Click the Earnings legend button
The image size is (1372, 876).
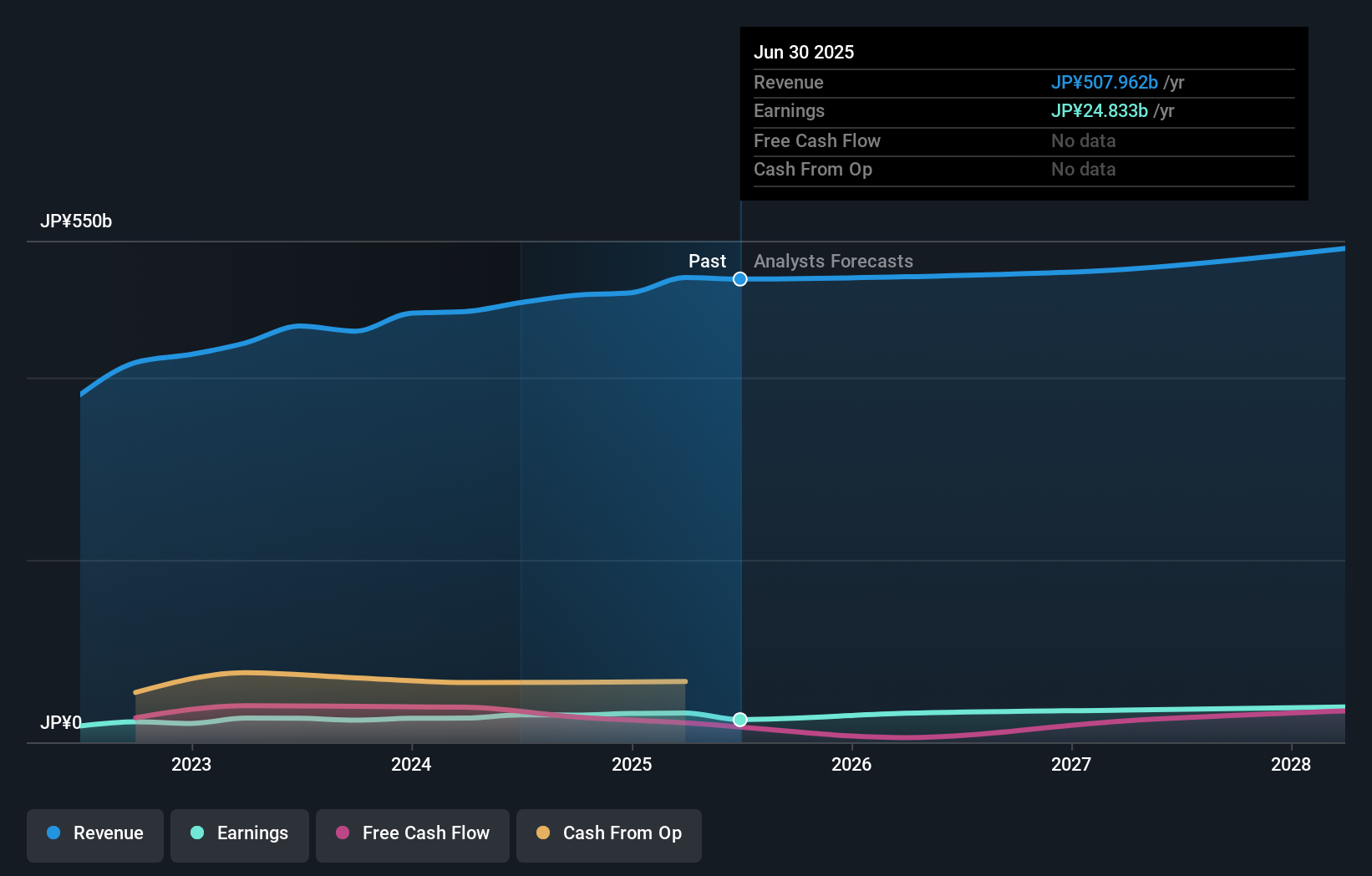tap(240, 834)
